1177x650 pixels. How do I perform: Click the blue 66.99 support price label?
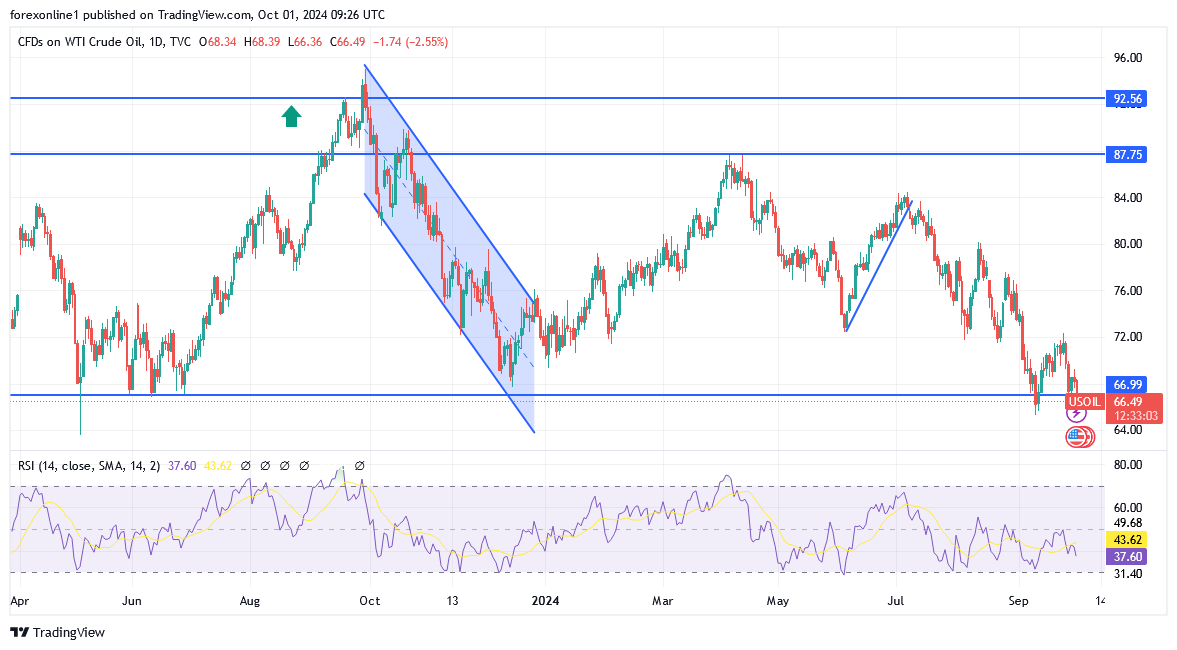point(1127,384)
